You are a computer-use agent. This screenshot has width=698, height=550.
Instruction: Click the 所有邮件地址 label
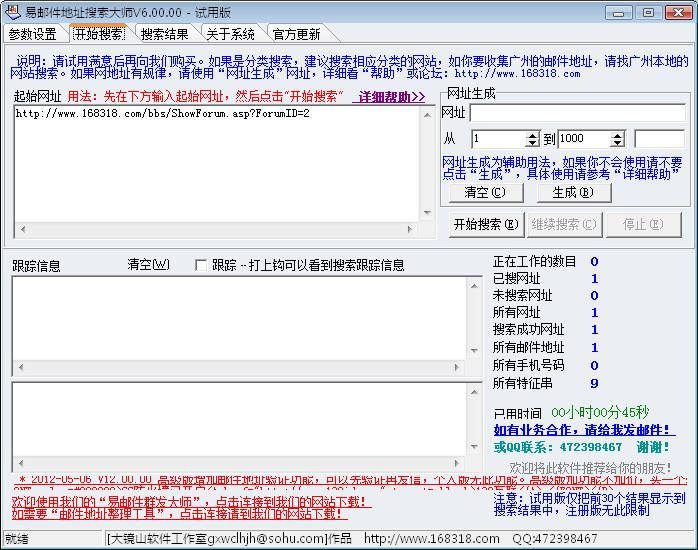tap(528, 348)
